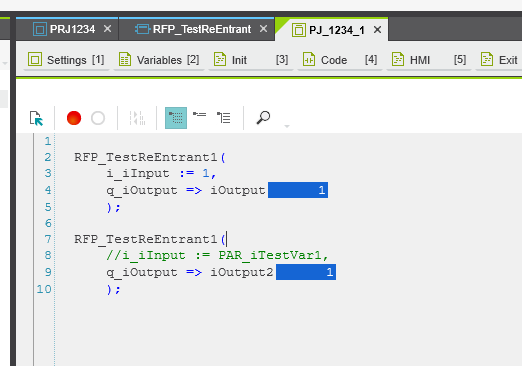
Task: Click the closing ); on line 5
Action: coord(113,207)
